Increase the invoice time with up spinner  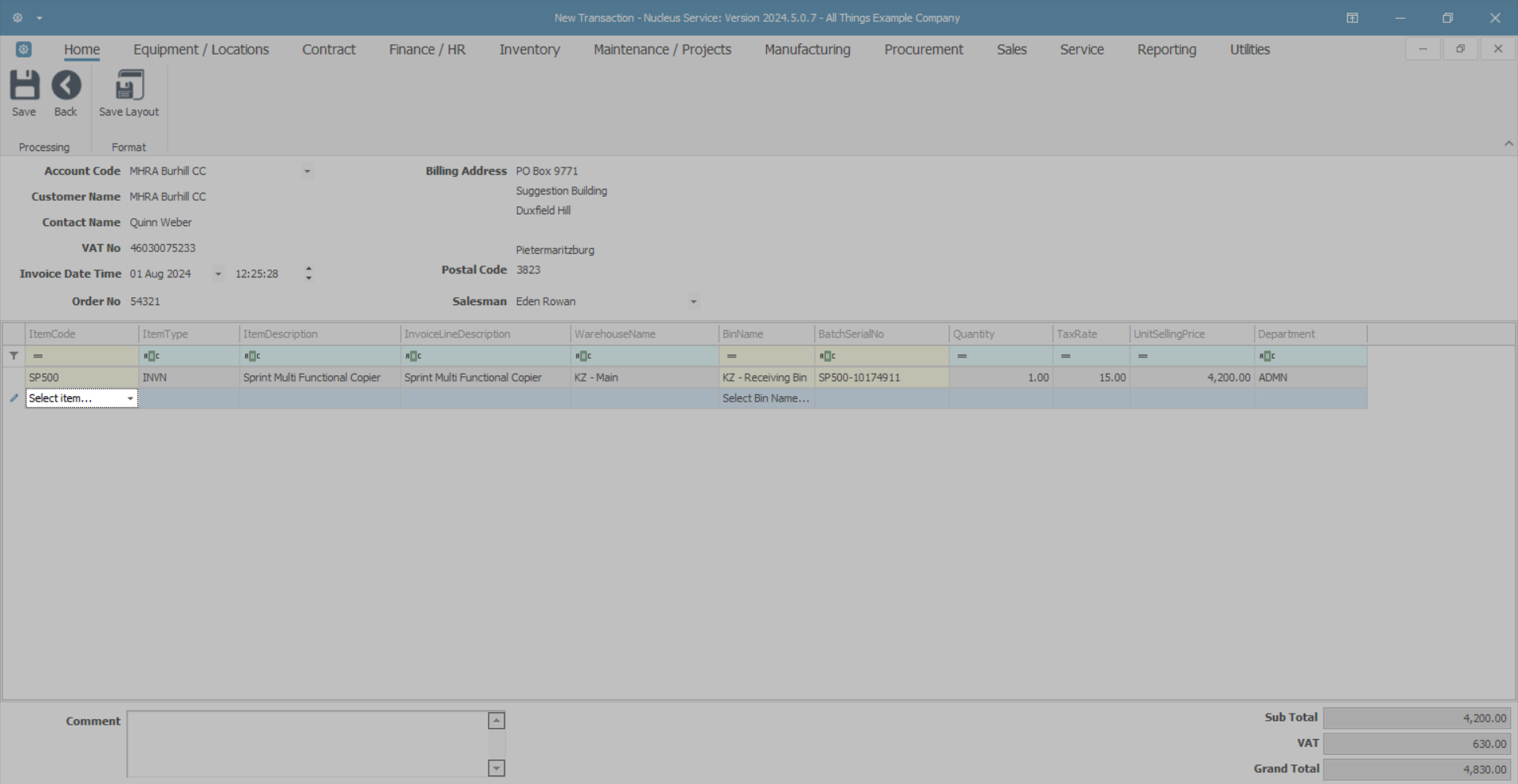(x=308, y=269)
